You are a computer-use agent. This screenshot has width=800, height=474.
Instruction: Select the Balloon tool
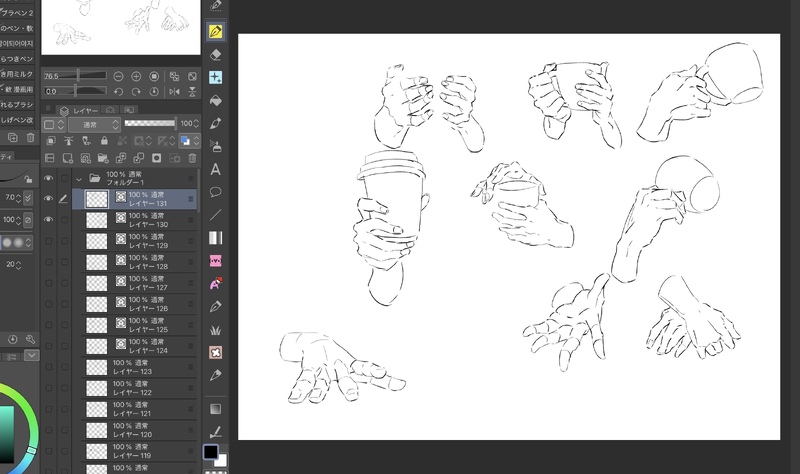[215, 192]
